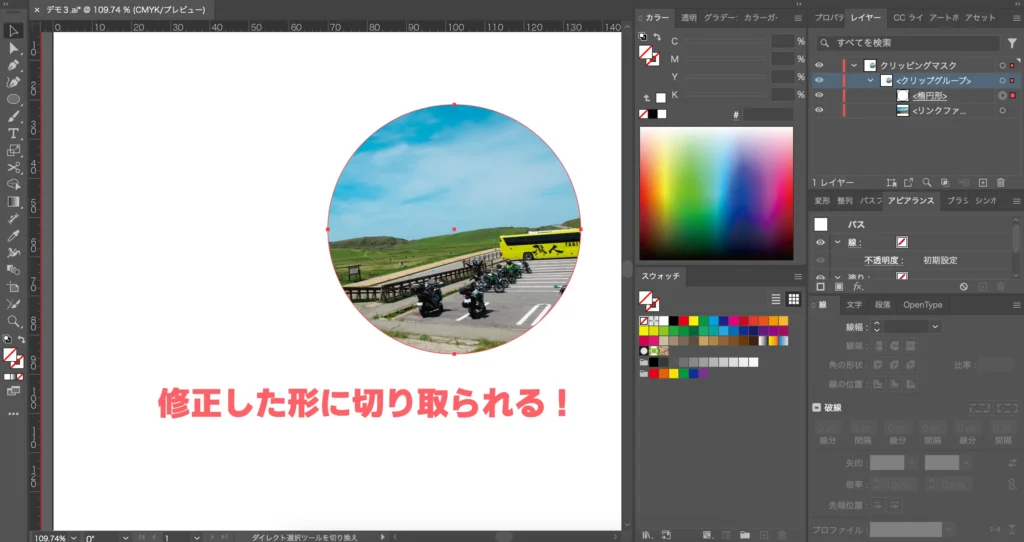Click Make/Release Clipping Mask icon in Layers panel

[x=944, y=183]
